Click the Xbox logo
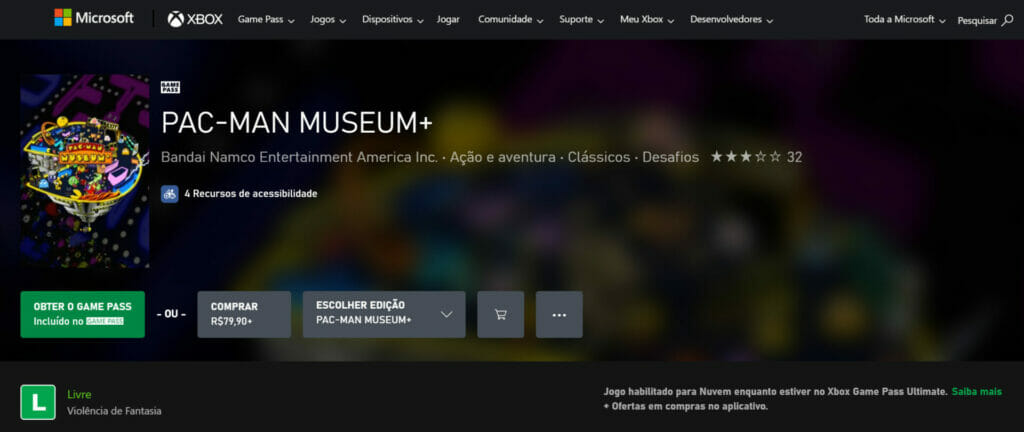The height and width of the screenshot is (432, 1024). click(195, 19)
